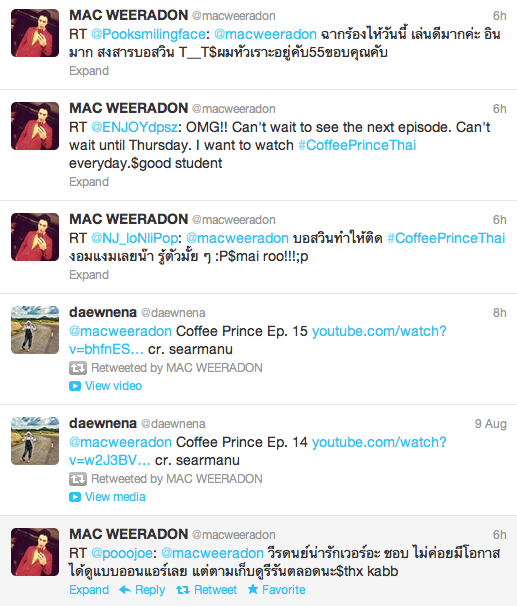Click the View media play icon
This screenshot has height=606, width=517.
pos(75,497)
